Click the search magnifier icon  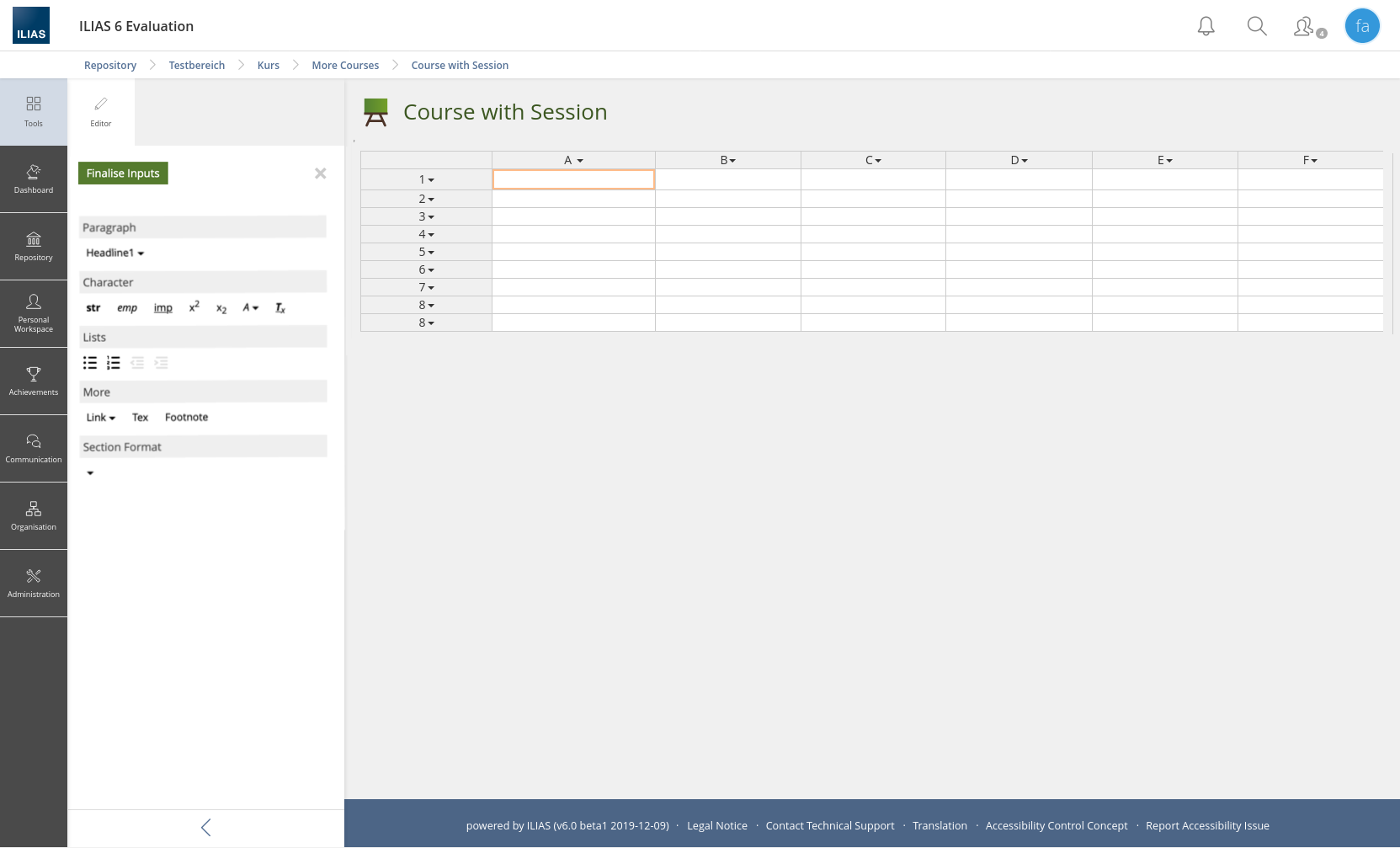point(1256,26)
